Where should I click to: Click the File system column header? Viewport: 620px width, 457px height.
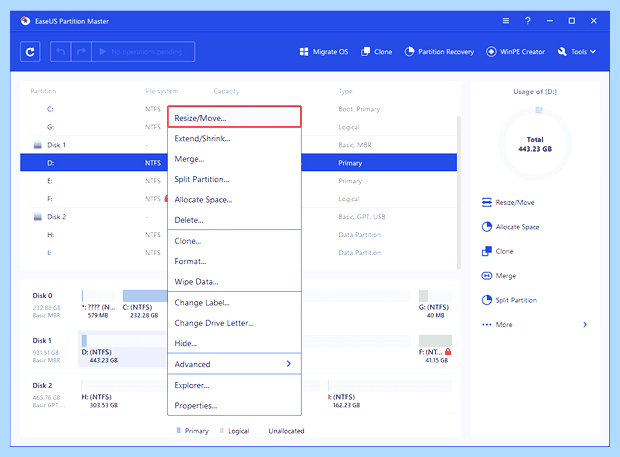(x=162, y=91)
